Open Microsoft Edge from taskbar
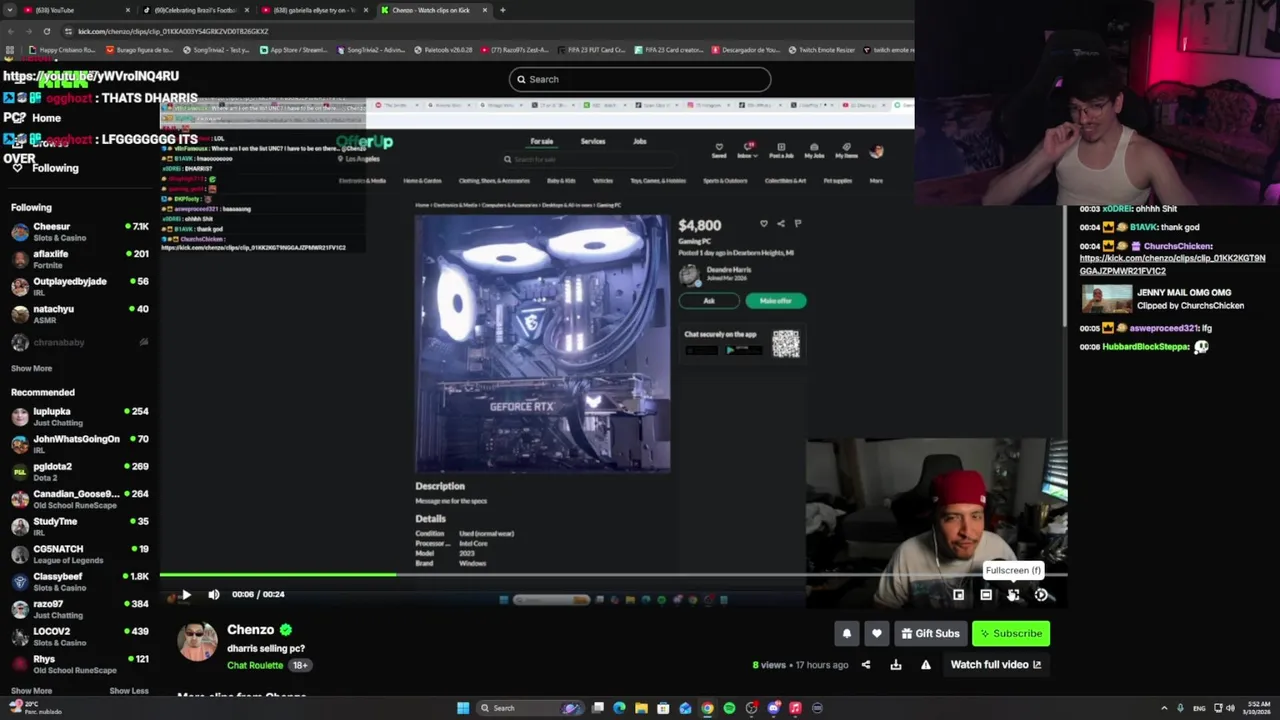 pyautogui.click(x=619, y=708)
